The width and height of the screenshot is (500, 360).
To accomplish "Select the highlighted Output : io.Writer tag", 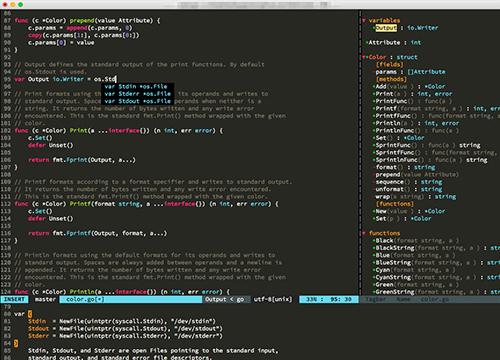I will click(x=407, y=28).
